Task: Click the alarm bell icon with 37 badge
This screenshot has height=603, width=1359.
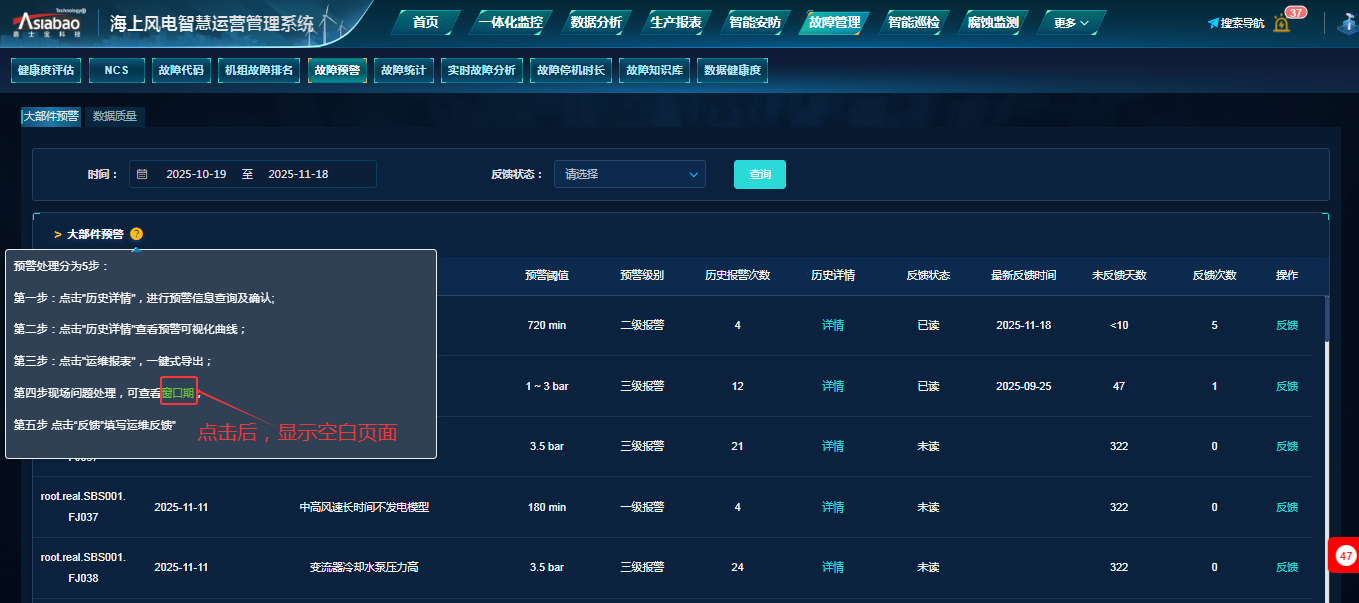Action: click(x=1281, y=23)
